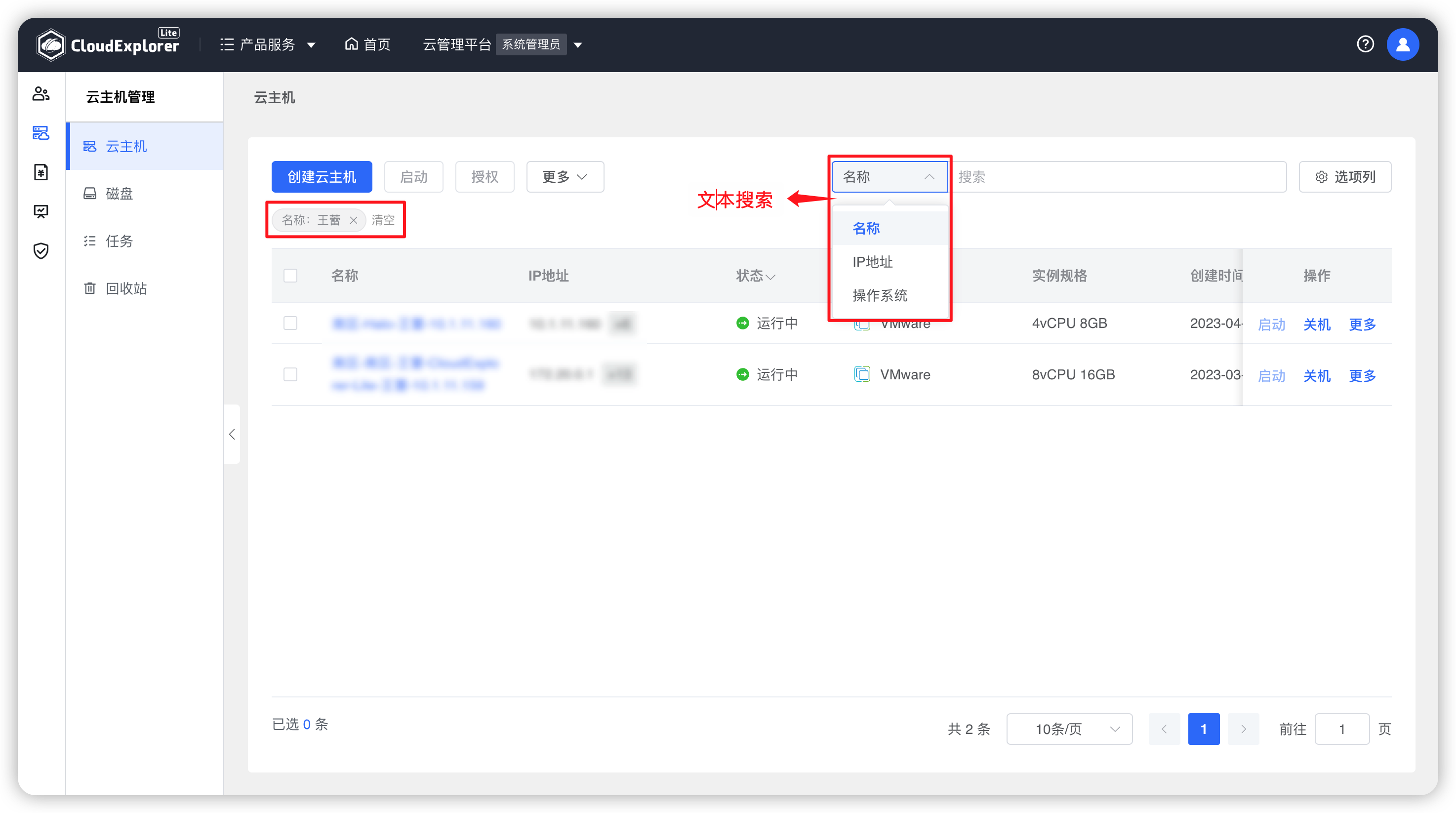Open security shield sidebar icon
This screenshot has height=813, width=1456.
click(40, 250)
